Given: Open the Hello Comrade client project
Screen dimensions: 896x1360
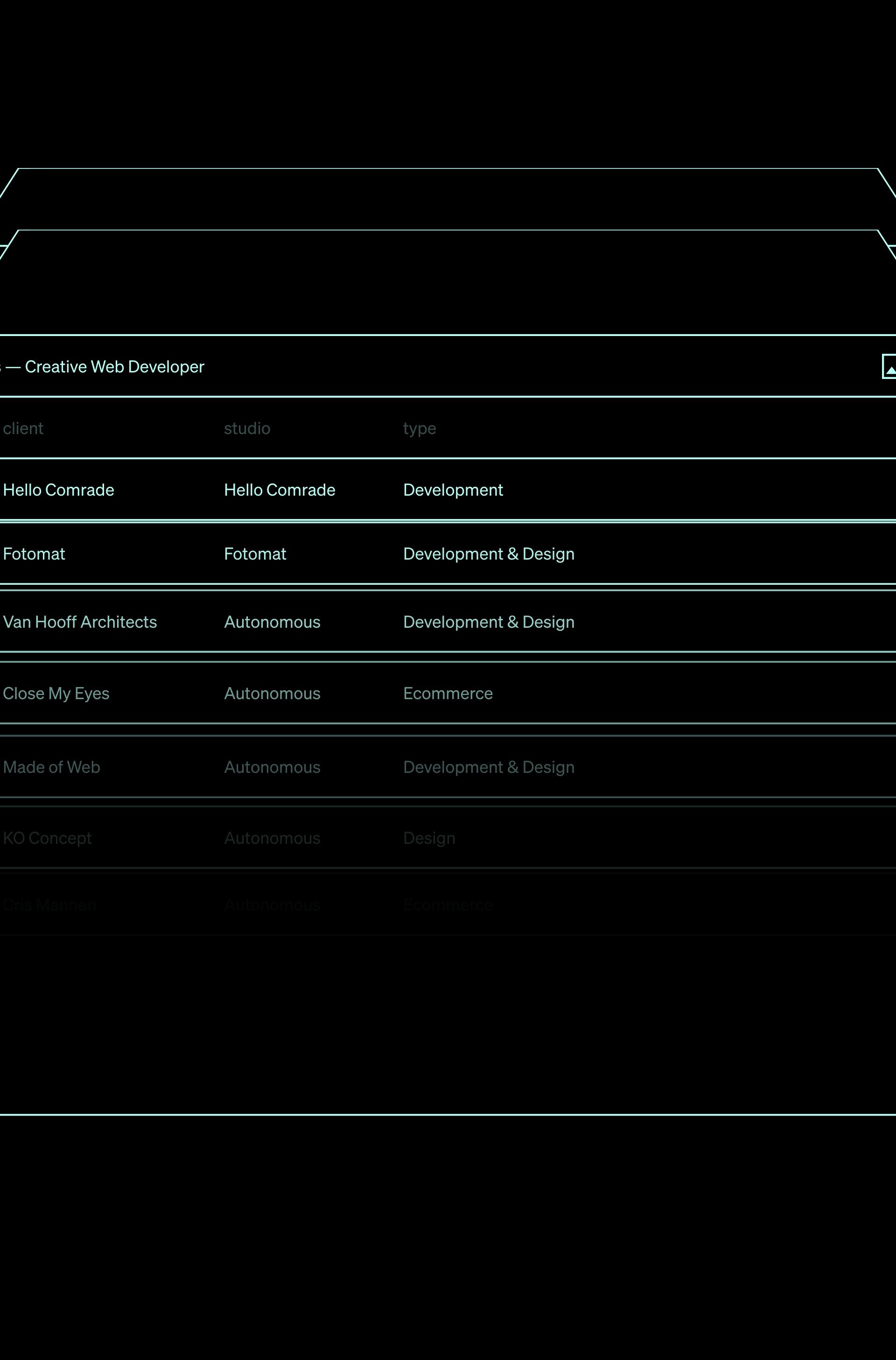Looking at the screenshot, I should pos(58,491).
